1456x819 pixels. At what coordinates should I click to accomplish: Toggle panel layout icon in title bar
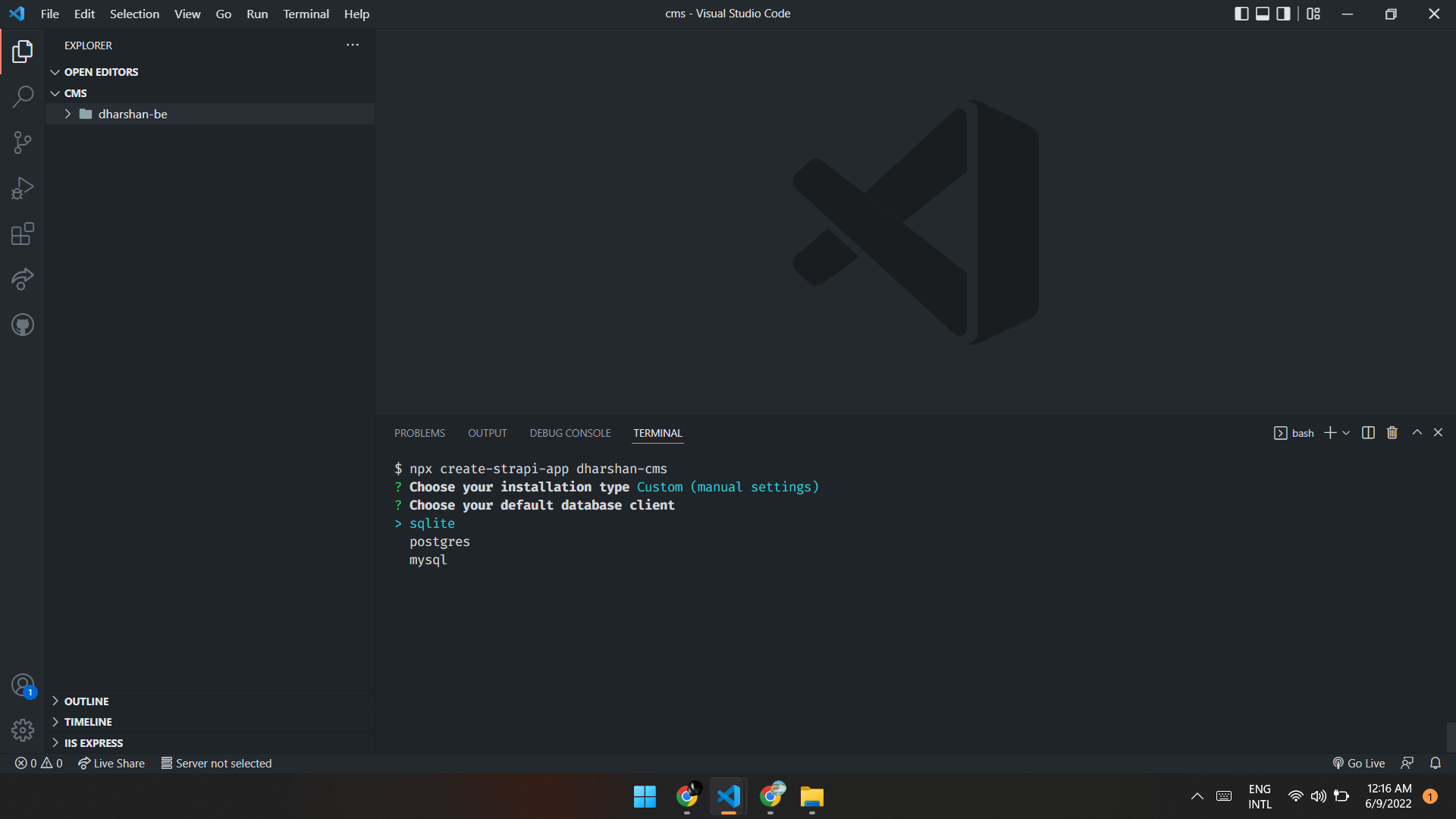(x=1263, y=14)
